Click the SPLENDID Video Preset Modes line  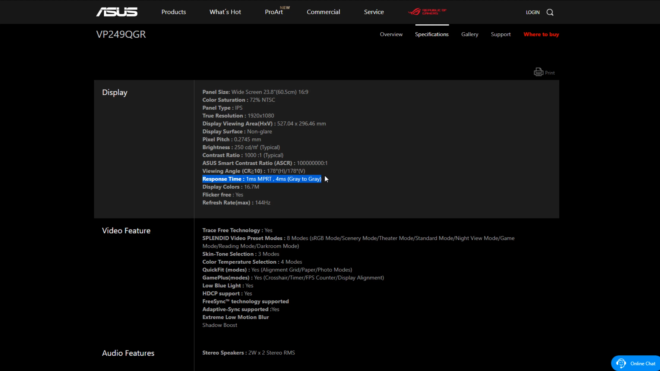point(358,242)
